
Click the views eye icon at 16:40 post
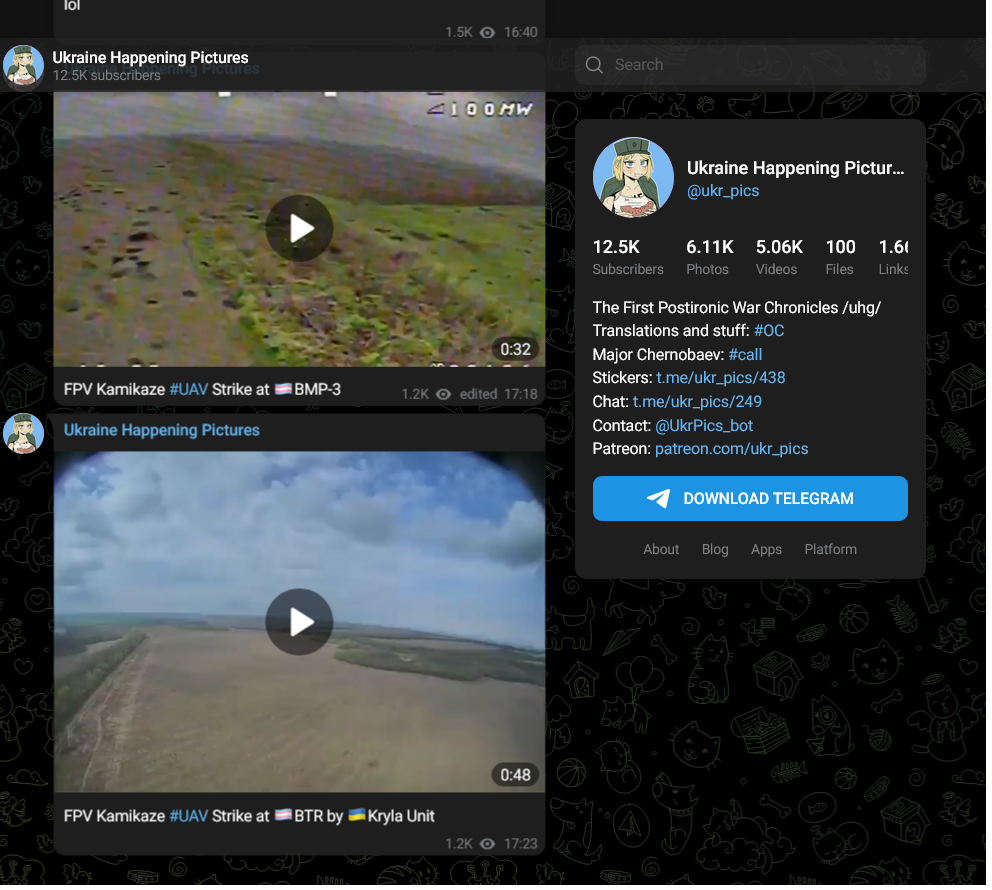(487, 32)
